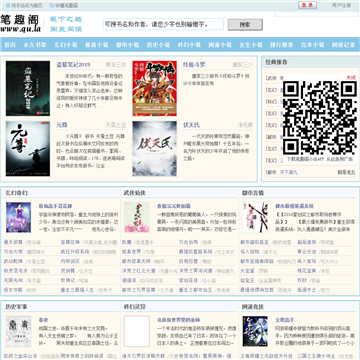The width and height of the screenshot is (360, 360).
Task: Open the 用户注册 register link
Action: [341, 5]
